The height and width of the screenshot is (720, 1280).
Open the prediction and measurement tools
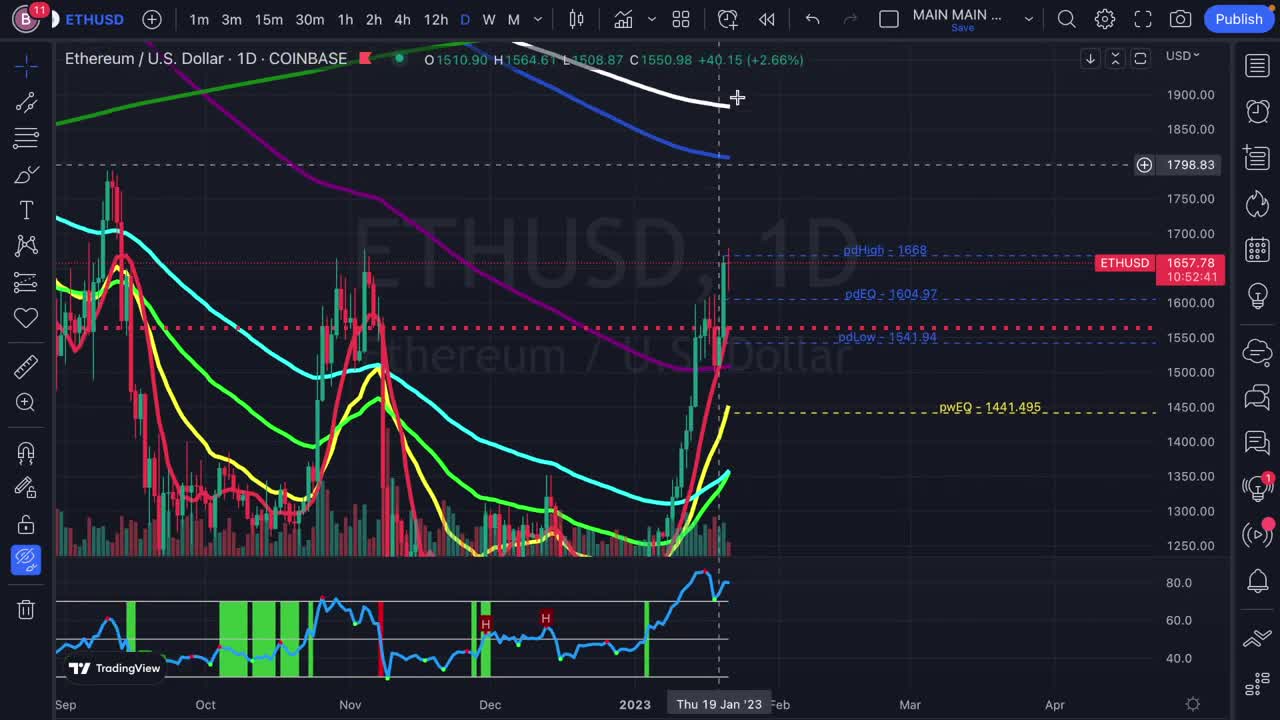pos(26,283)
